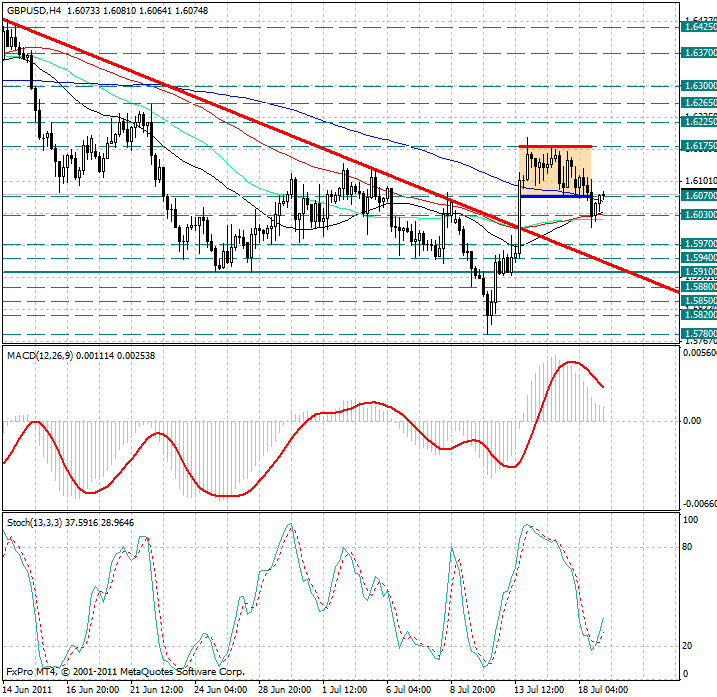Image resolution: width=717 pixels, height=697 pixels.
Task: Click the 21 Jun 12:00 time label
Action: [x=157, y=689]
